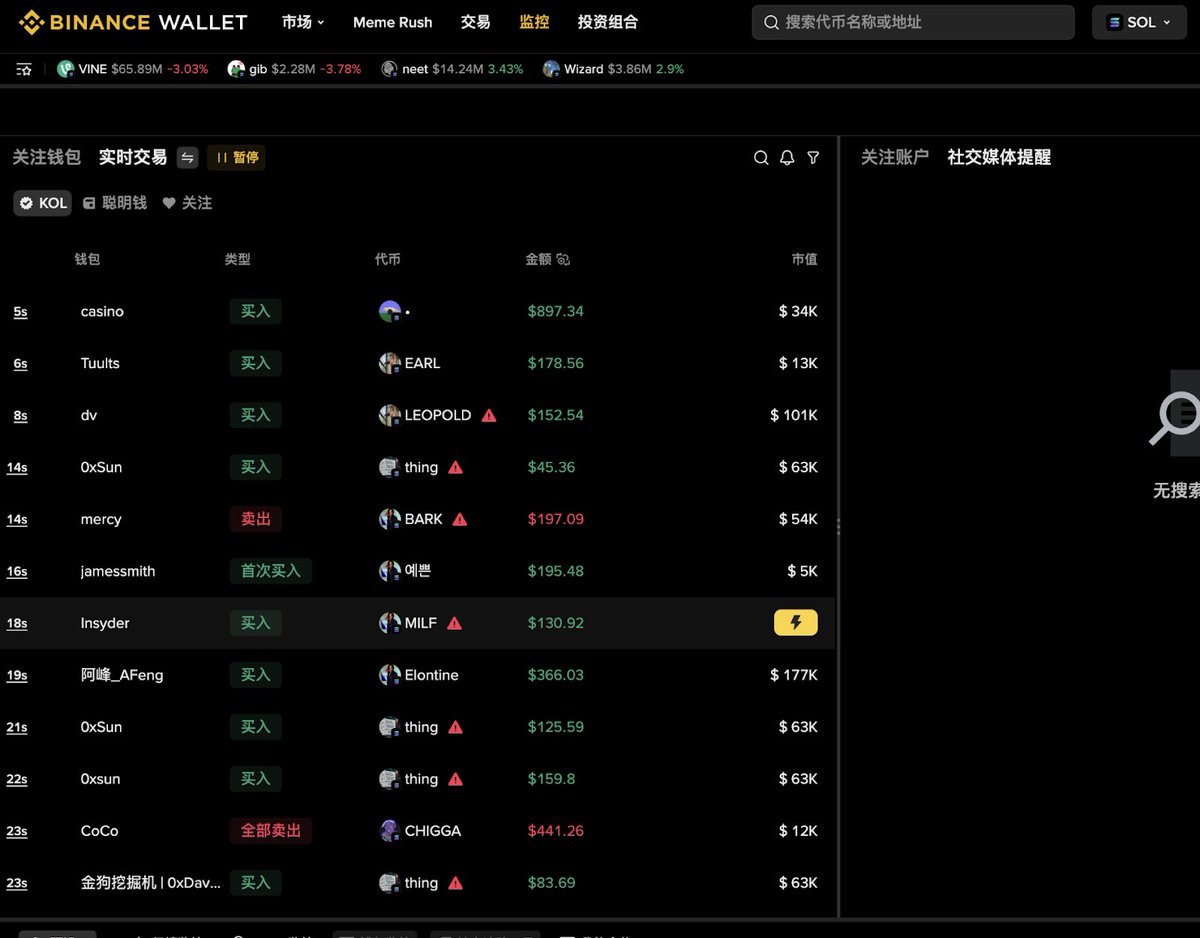
Task: Click the panel divider handle
Action: (x=838, y=526)
